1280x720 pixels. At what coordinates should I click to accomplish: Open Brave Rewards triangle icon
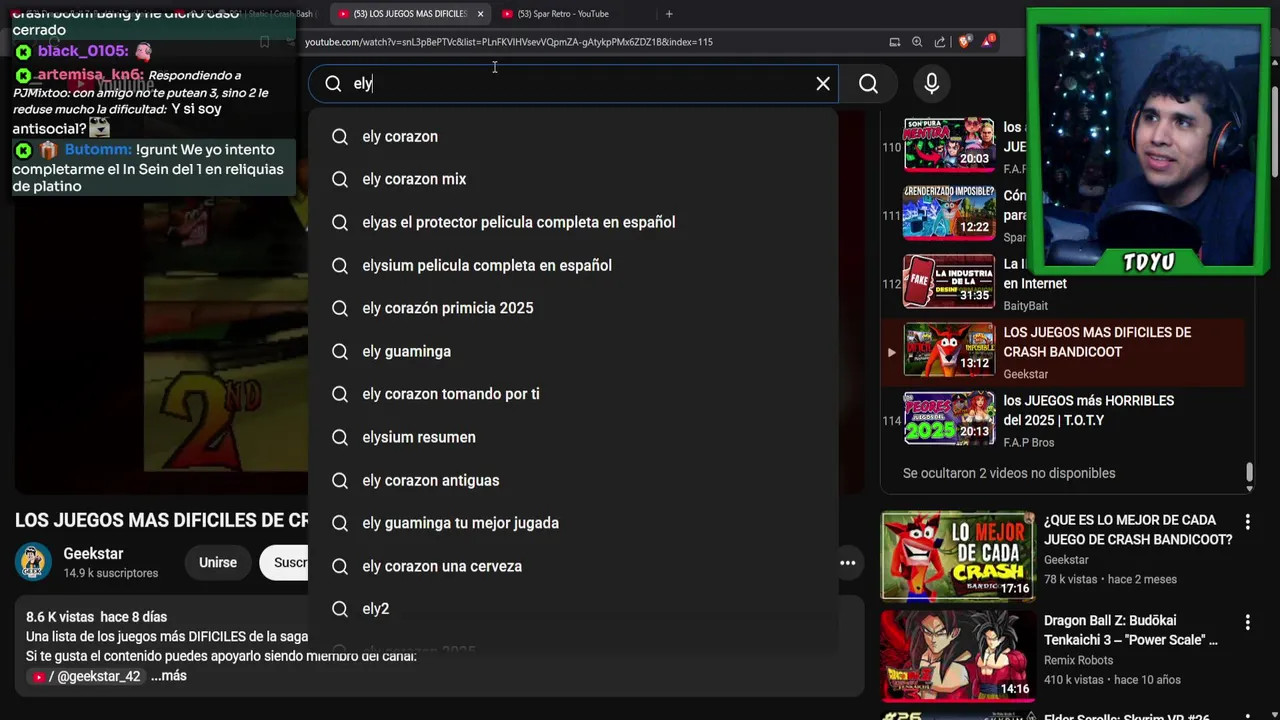coord(988,42)
